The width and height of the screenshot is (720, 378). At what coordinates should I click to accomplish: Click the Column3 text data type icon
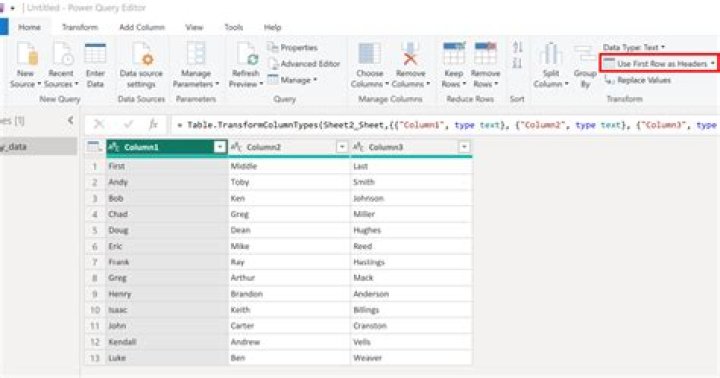[358, 147]
